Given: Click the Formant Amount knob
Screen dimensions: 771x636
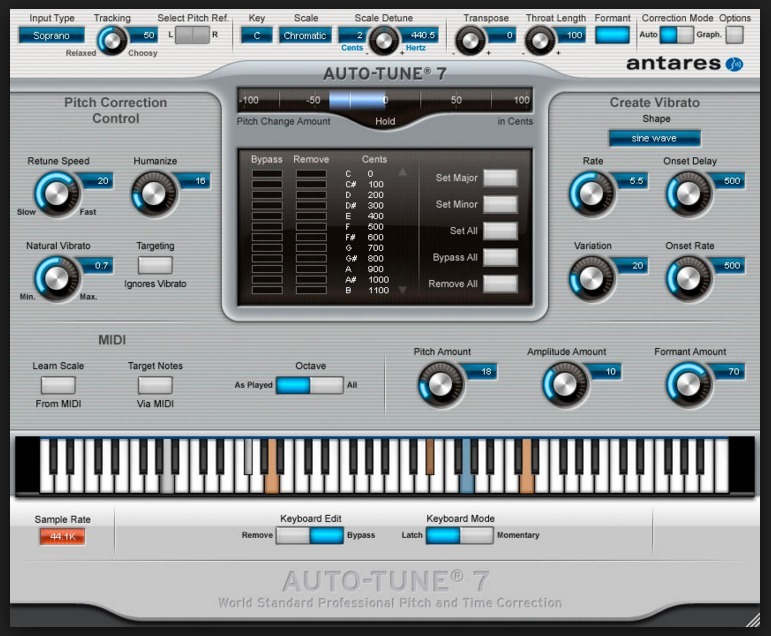Looking at the screenshot, I should 688,385.
